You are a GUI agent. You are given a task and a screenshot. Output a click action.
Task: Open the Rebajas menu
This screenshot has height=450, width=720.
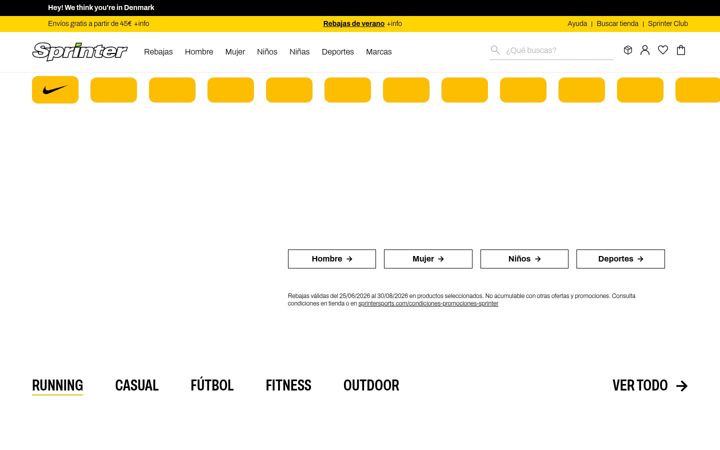(158, 52)
